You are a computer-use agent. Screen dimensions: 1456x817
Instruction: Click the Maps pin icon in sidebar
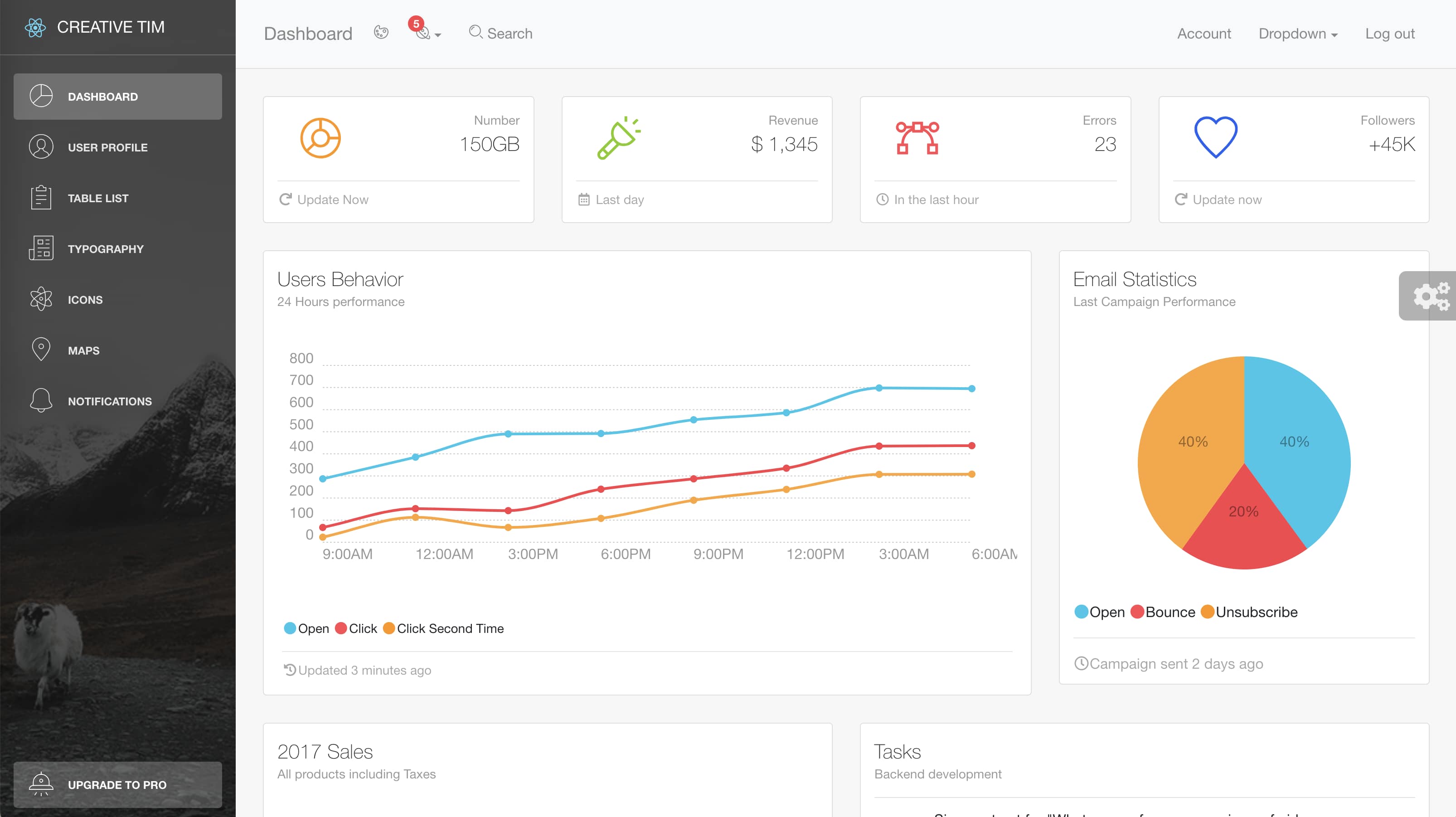tap(40, 350)
